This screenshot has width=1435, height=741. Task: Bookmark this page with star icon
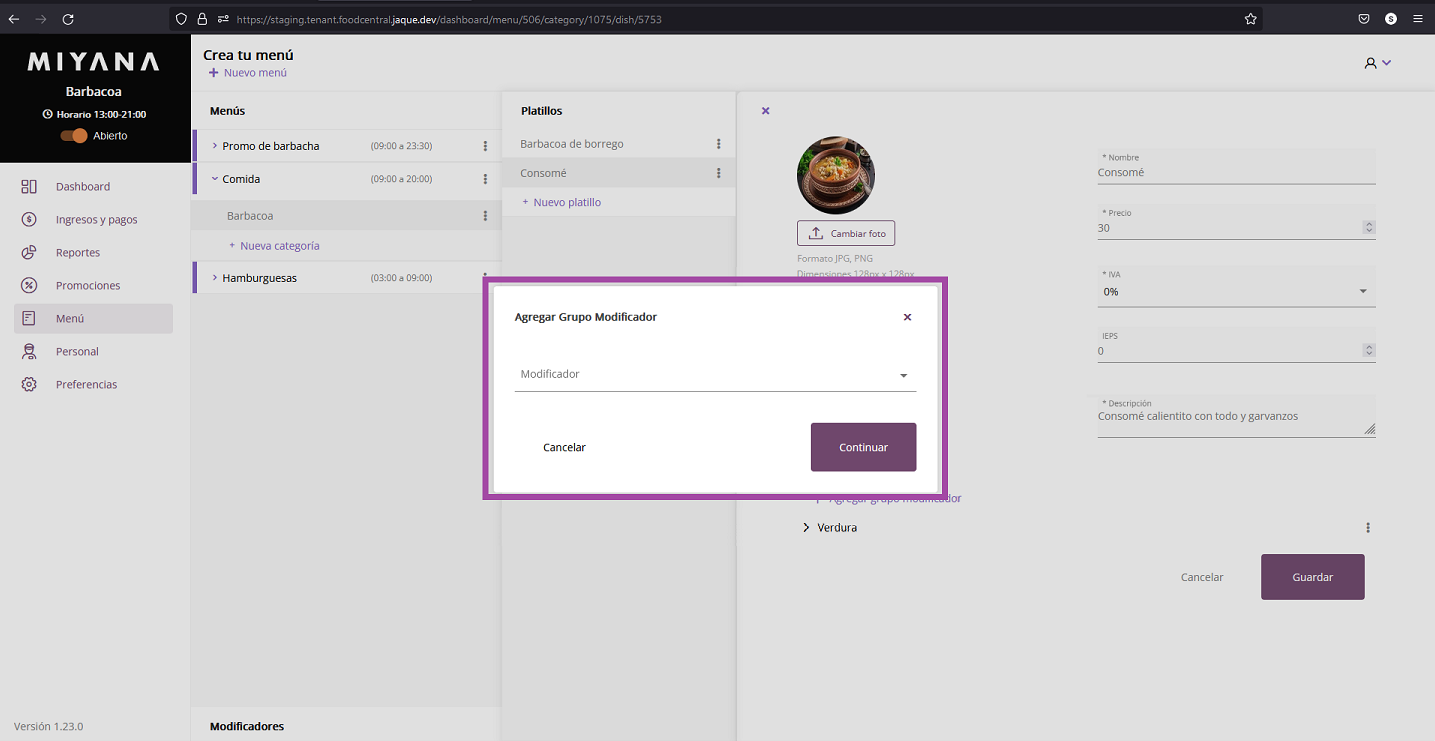pyautogui.click(x=1250, y=19)
